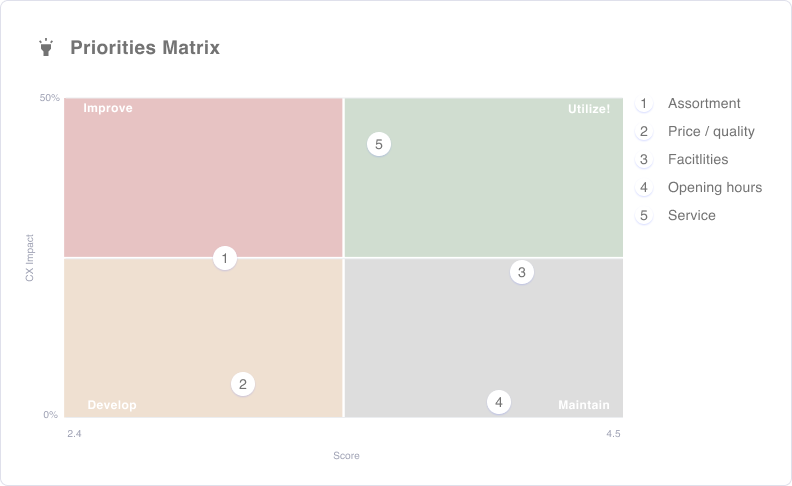Click legend number badge 2
792x486 pixels.
click(644, 131)
